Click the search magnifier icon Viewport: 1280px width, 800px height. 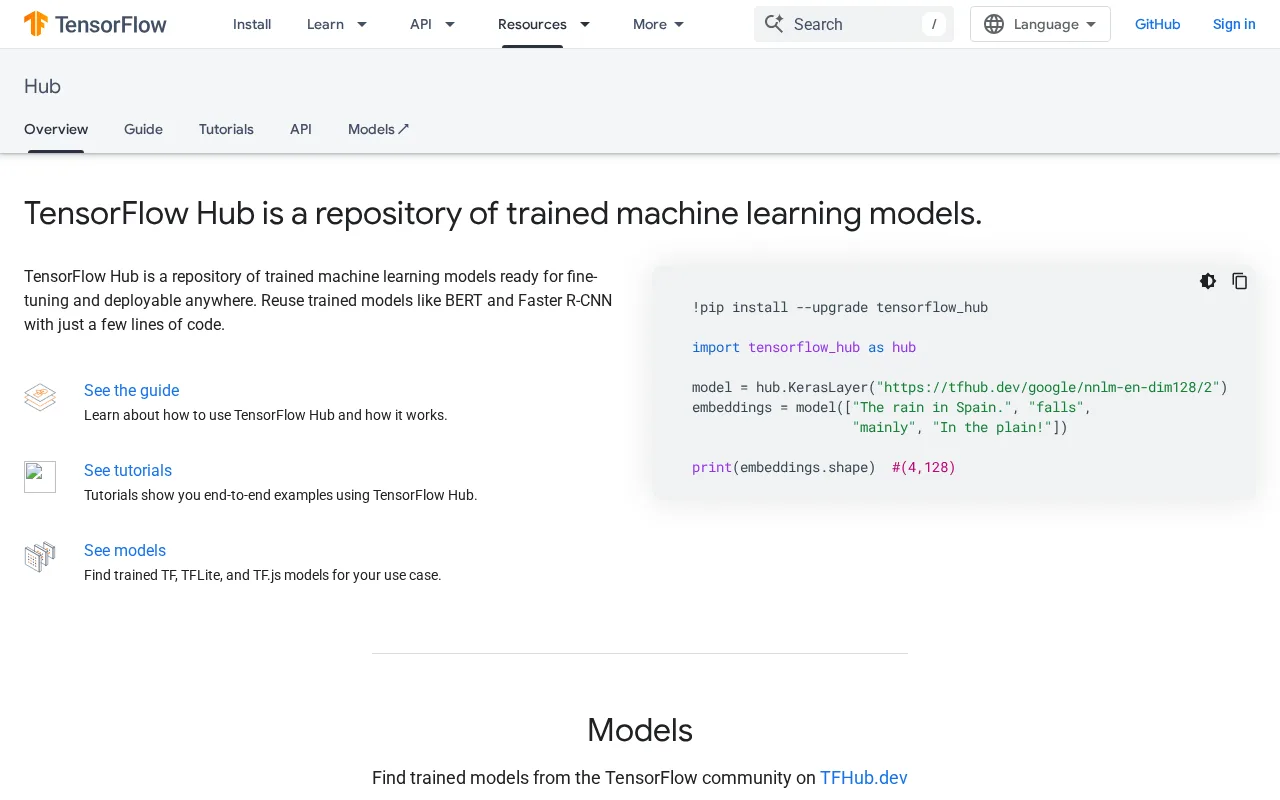pyautogui.click(x=774, y=24)
